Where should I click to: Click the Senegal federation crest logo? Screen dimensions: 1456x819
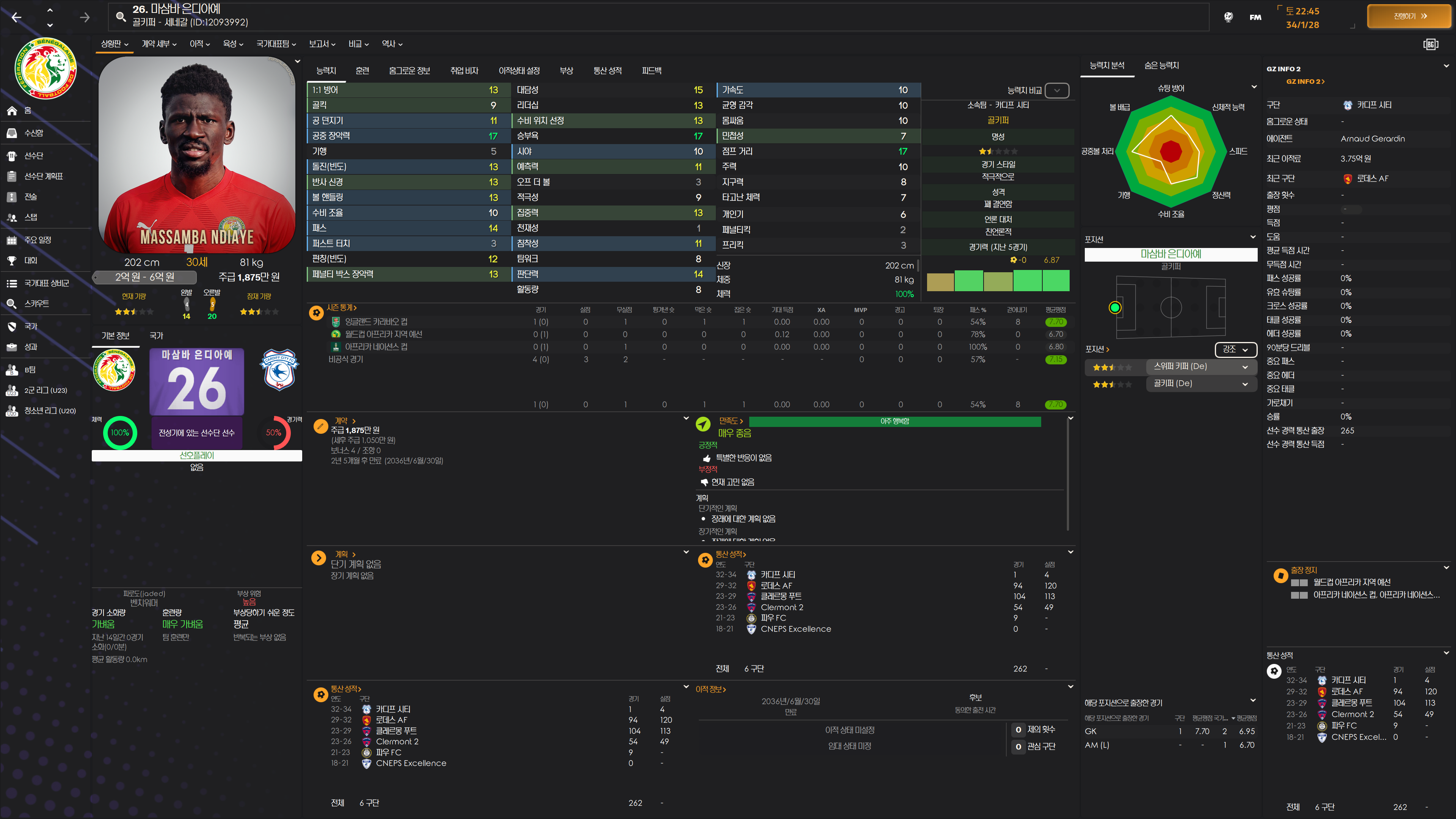pyautogui.click(x=45, y=69)
